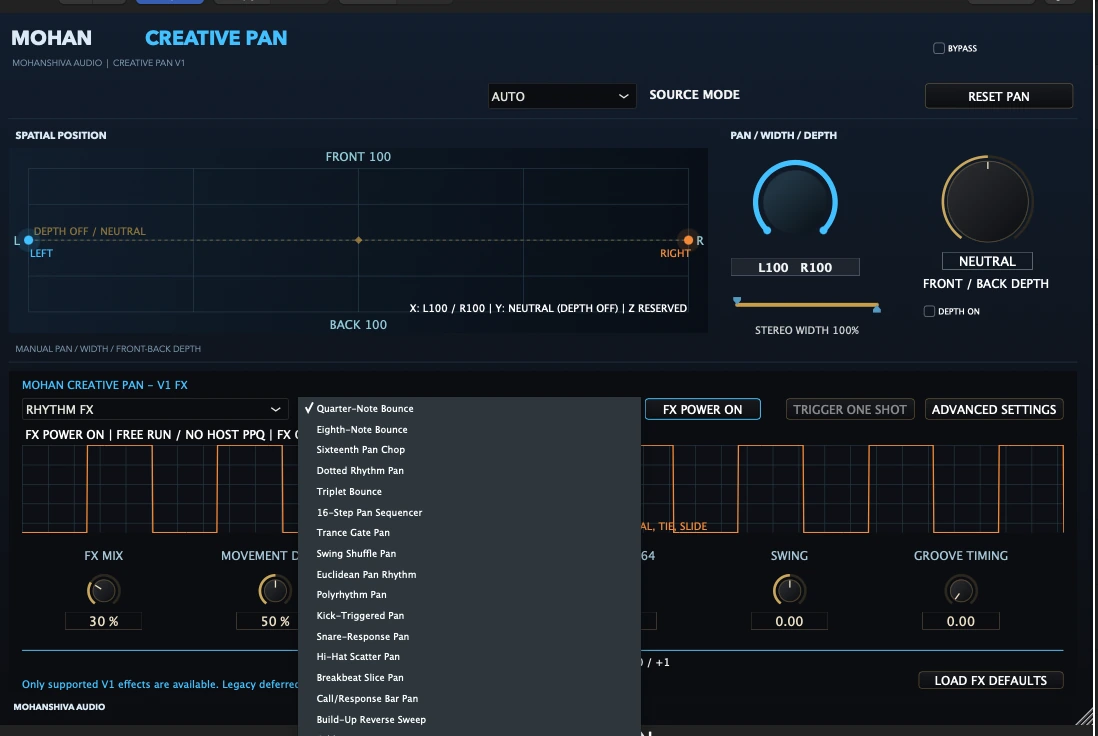Click the 50 % movement value field
1098x736 pixels.
click(267, 621)
